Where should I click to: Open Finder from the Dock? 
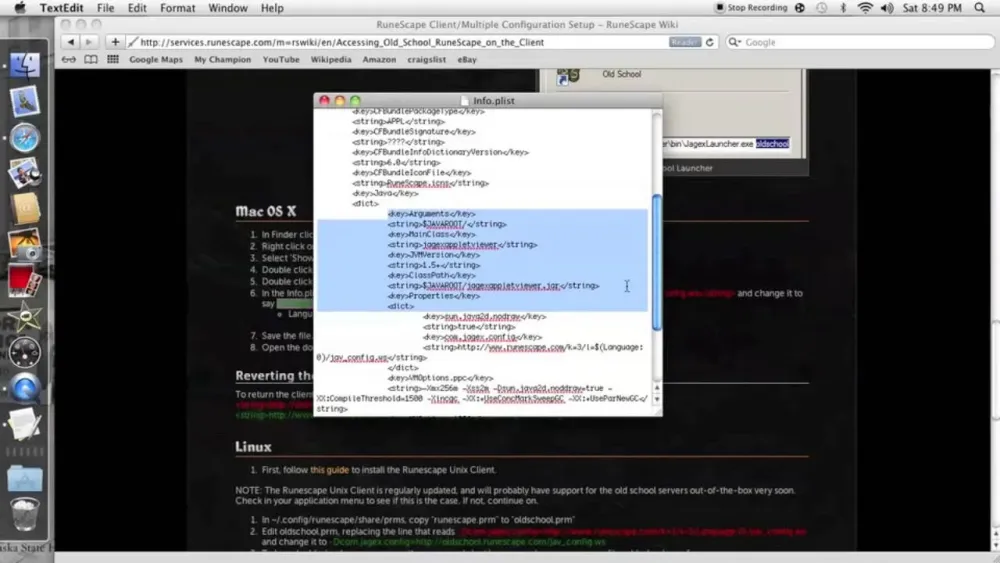click(24, 65)
